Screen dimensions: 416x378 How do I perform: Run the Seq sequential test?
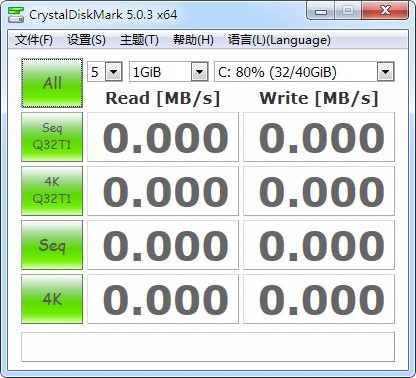pyautogui.click(x=52, y=245)
